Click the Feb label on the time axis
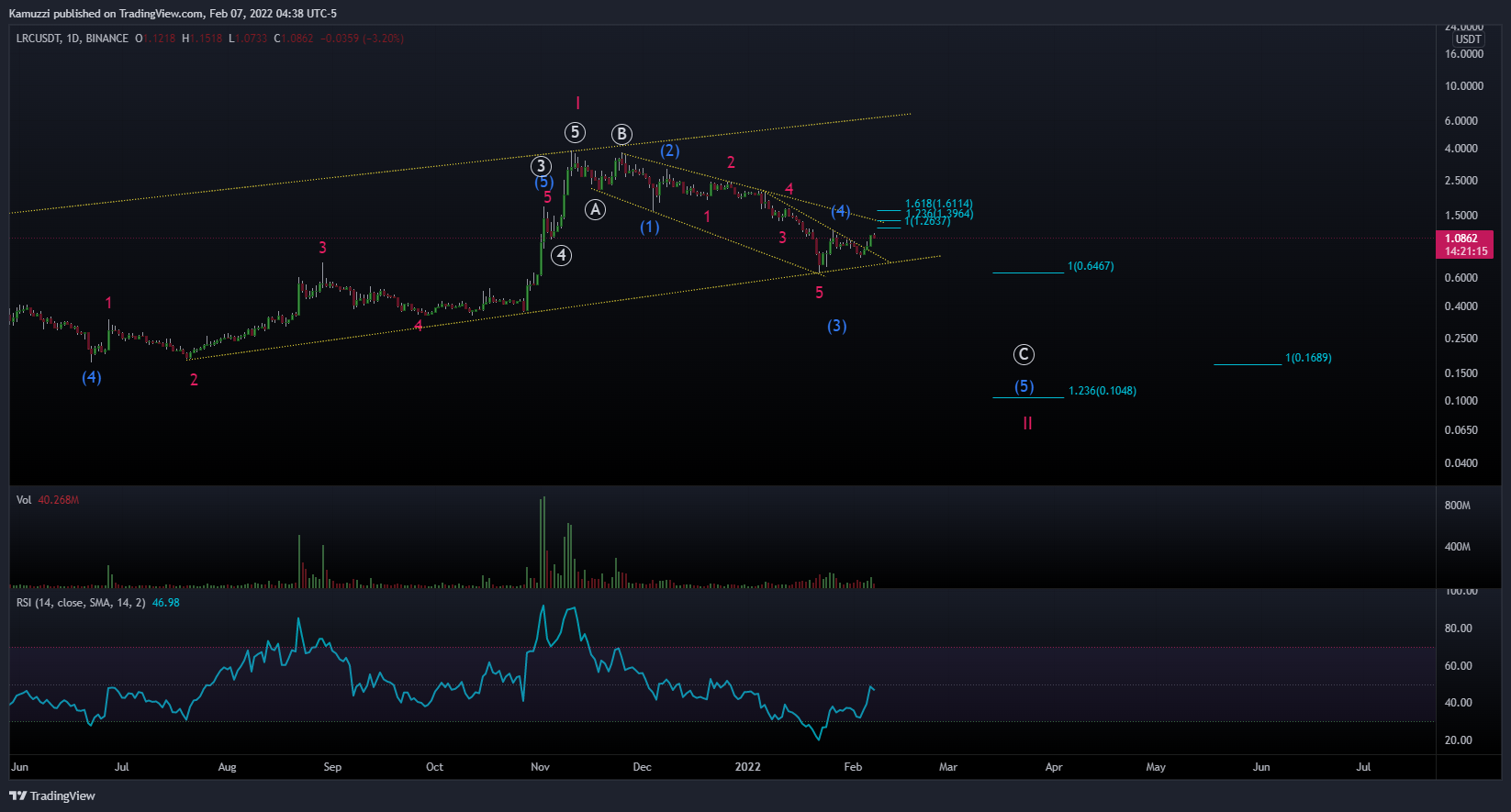Viewport: 1511px width, 812px height. coord(853,767)
